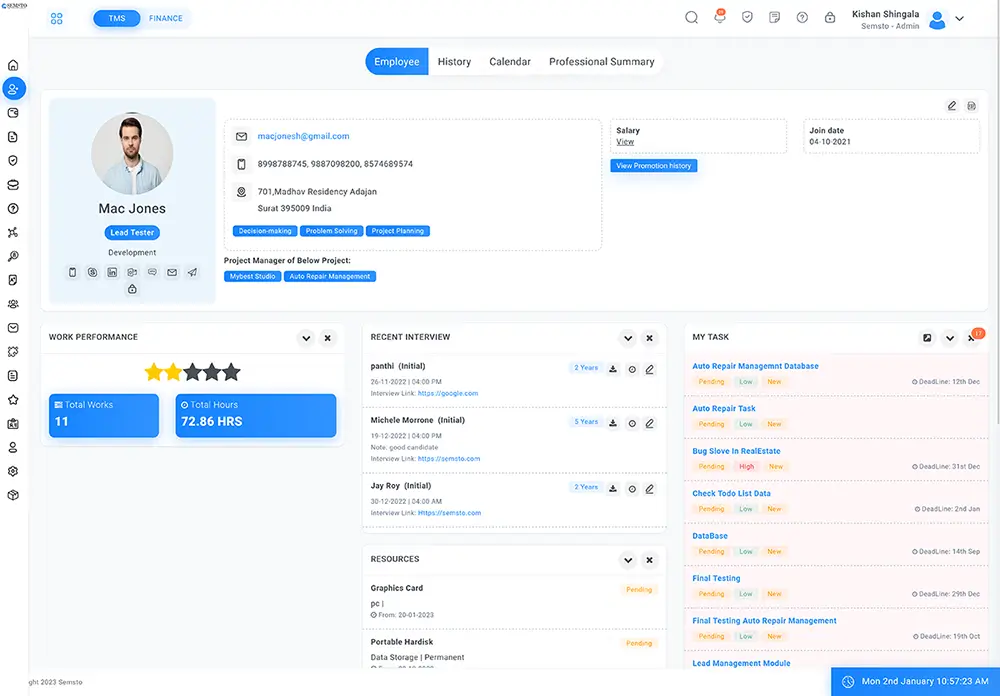
Task: Click the Telegram paper plane icon
Action: (x=192, y=272)
